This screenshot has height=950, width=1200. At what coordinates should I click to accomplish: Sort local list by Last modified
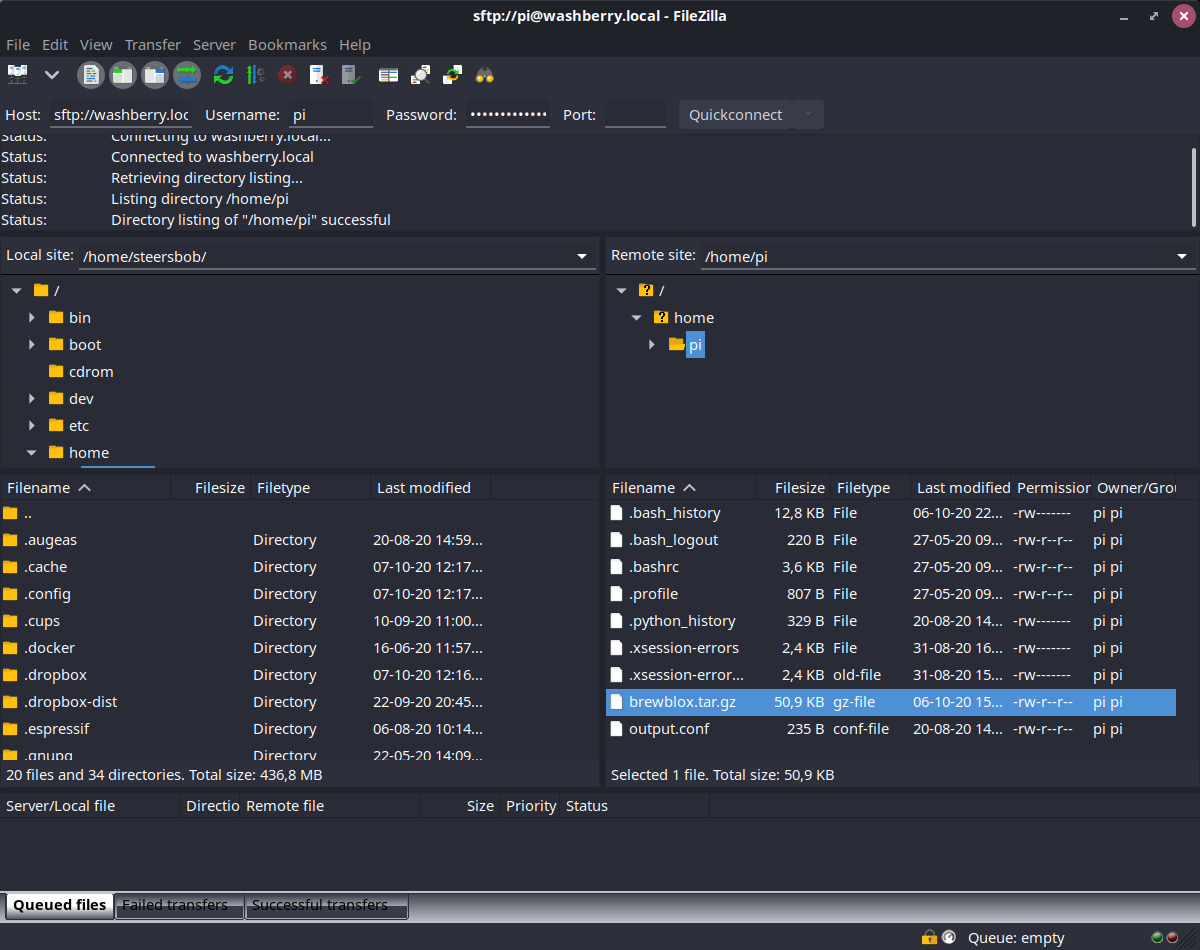pos(430,488)
